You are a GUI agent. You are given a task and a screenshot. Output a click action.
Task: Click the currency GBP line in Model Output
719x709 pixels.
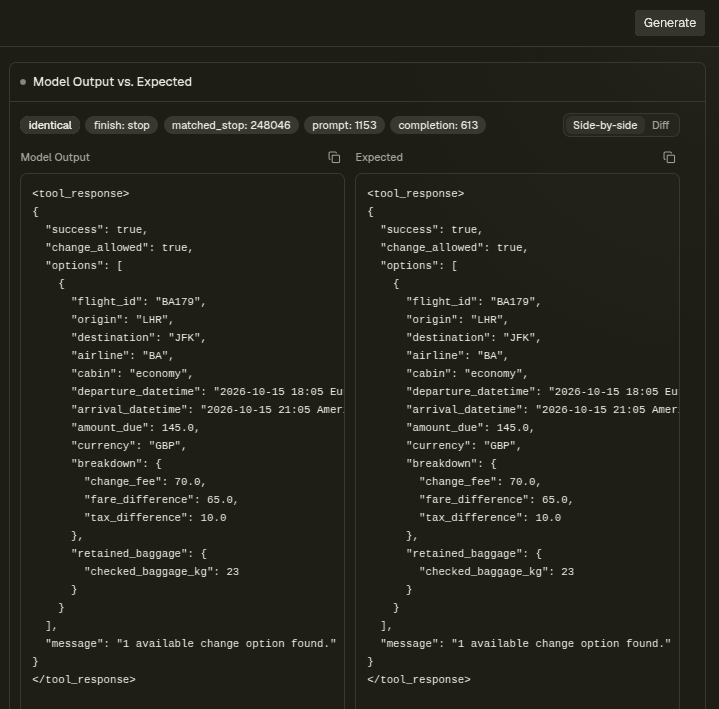click(128, 446)
